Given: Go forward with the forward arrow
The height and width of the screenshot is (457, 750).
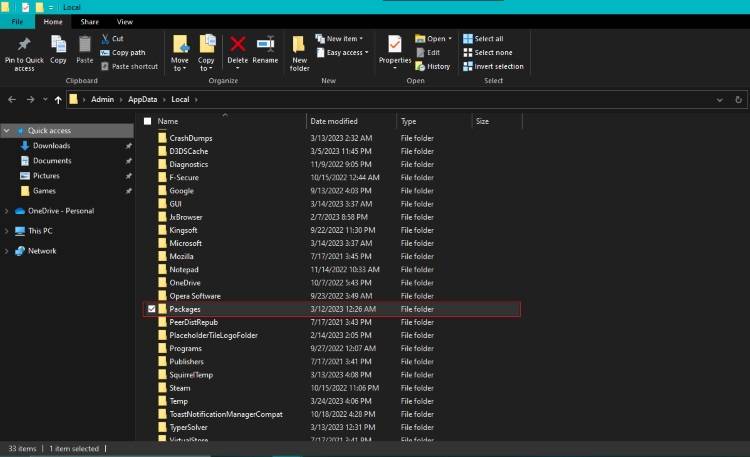Looking at the screenshot, I should (30, 100).
